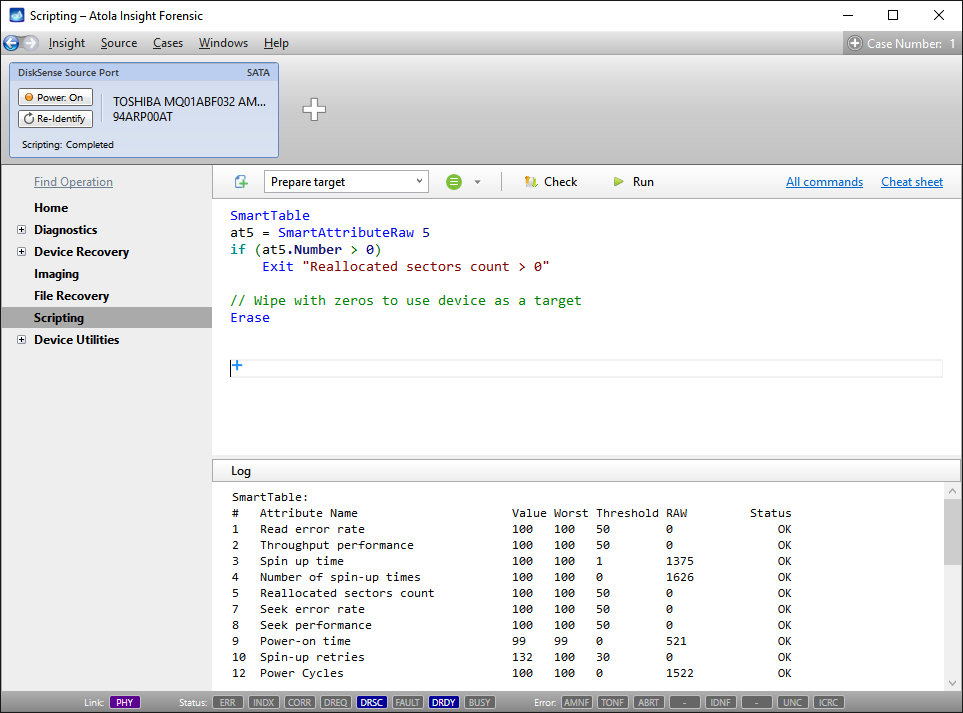Click the 'Erase' command in the script
This screenshot has width=963, height=713.
(x=250, y=318)
